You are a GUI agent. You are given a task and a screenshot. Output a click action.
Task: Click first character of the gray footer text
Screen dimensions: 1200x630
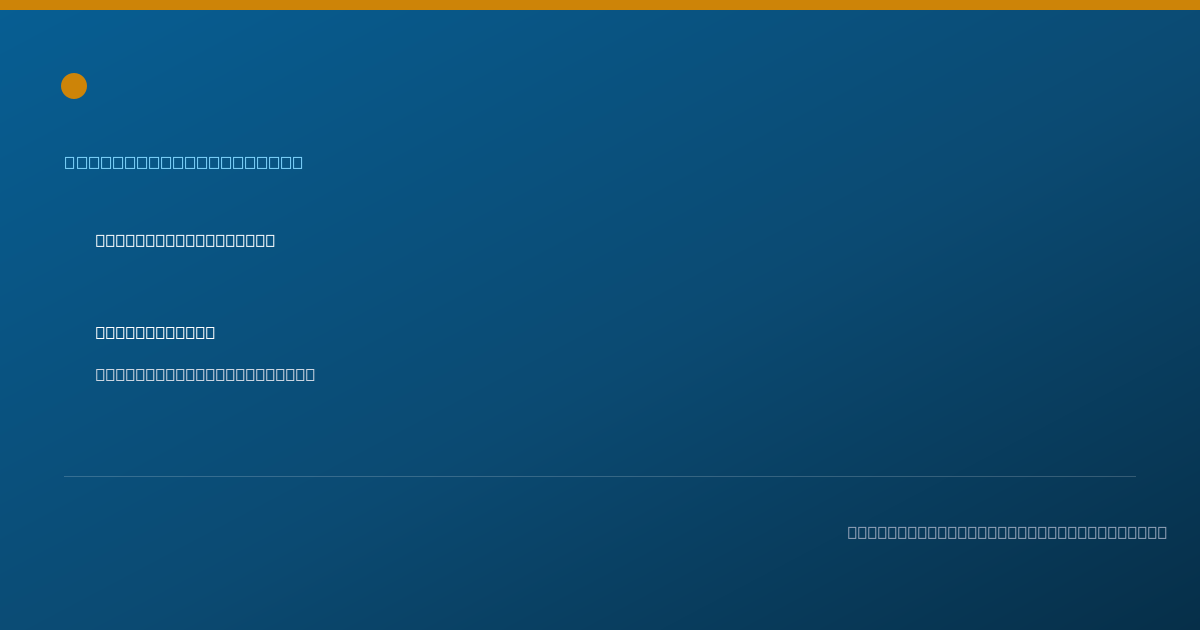click(853, 532)
